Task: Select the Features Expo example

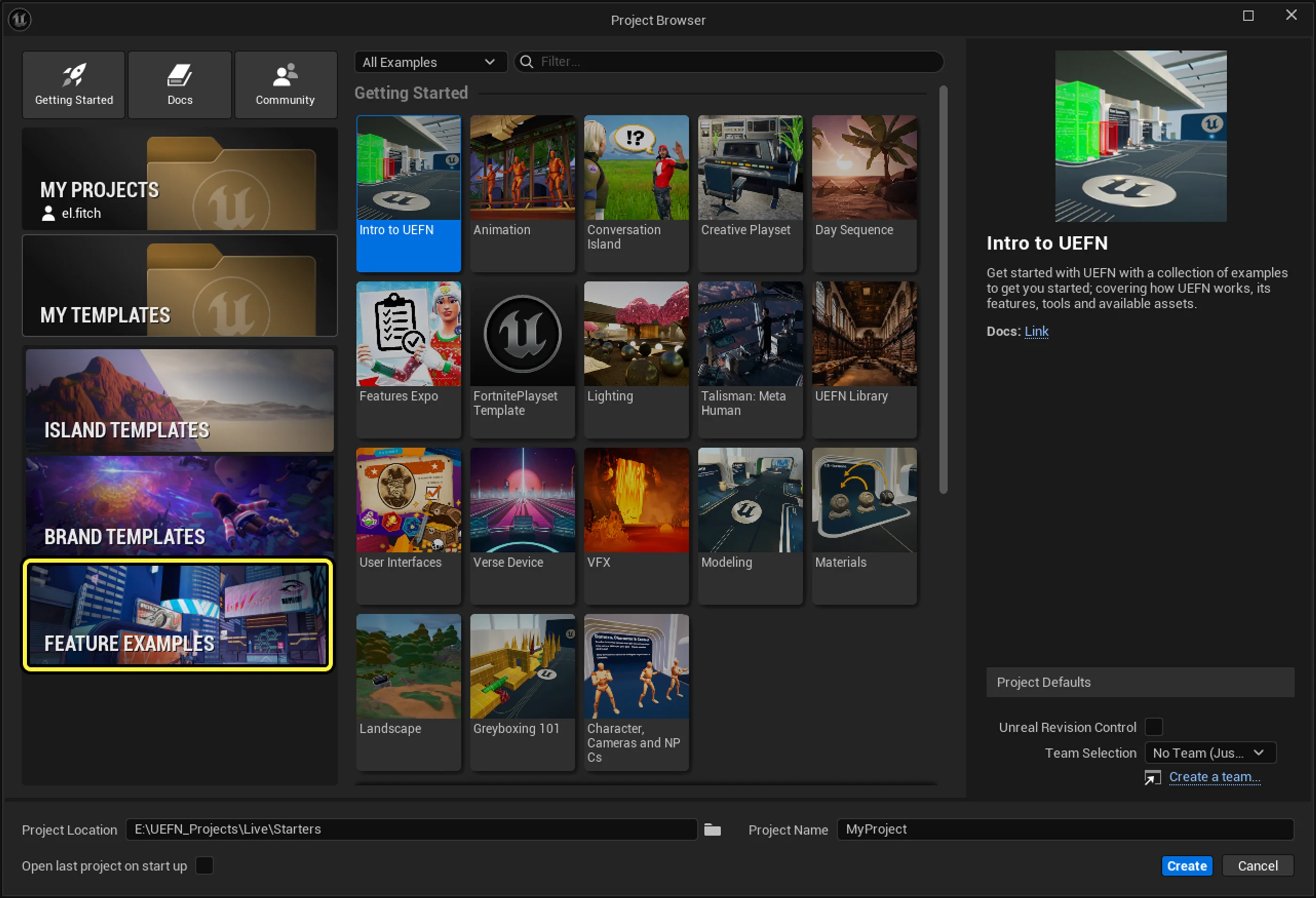Action: point(408,360)
